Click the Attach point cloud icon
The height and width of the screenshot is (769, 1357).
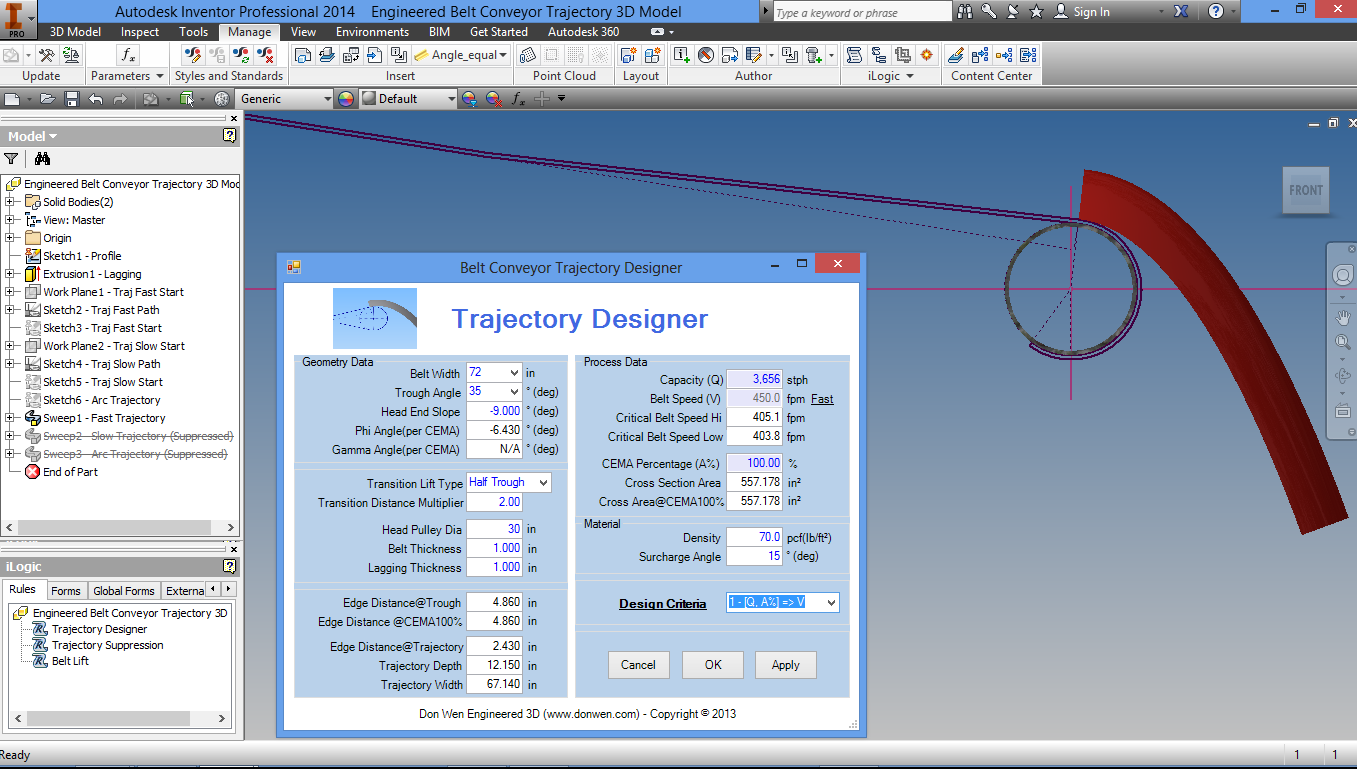(x=527, y=55)
